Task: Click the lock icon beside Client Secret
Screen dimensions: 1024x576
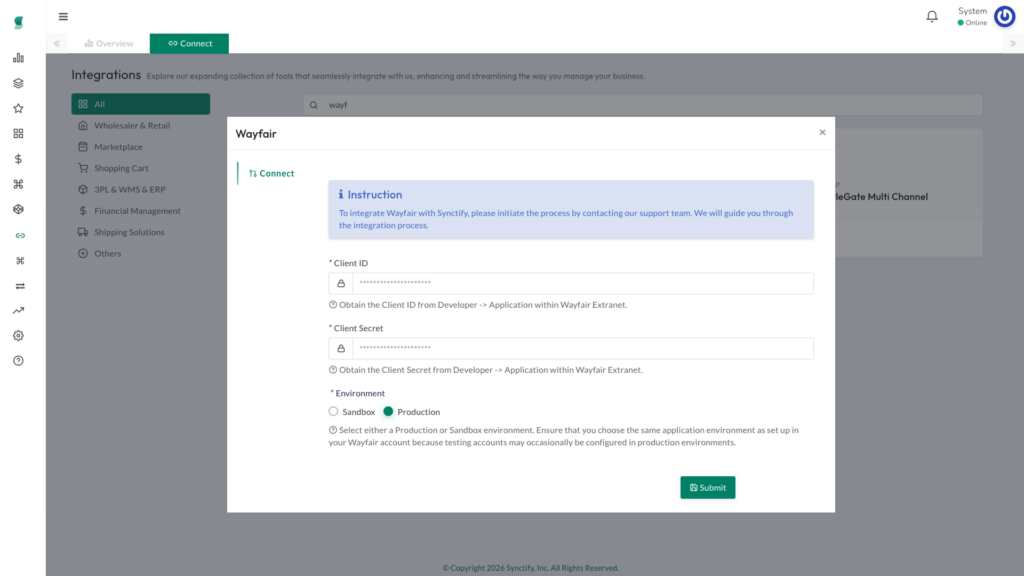Action: (341, 349)
